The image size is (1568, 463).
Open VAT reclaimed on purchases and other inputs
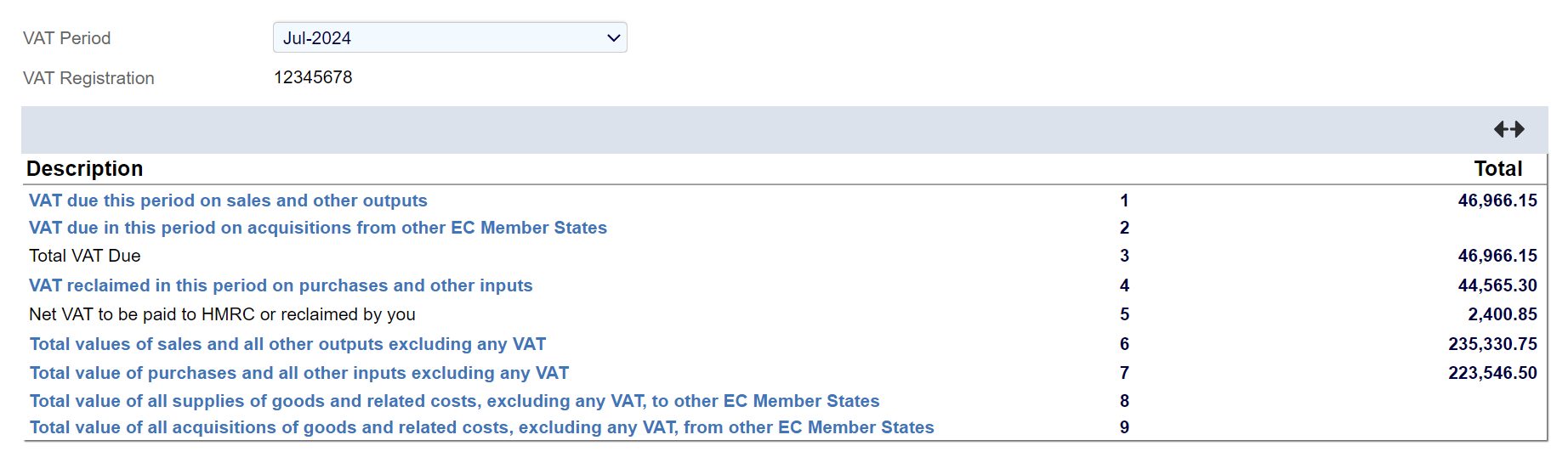pos(281,285)
